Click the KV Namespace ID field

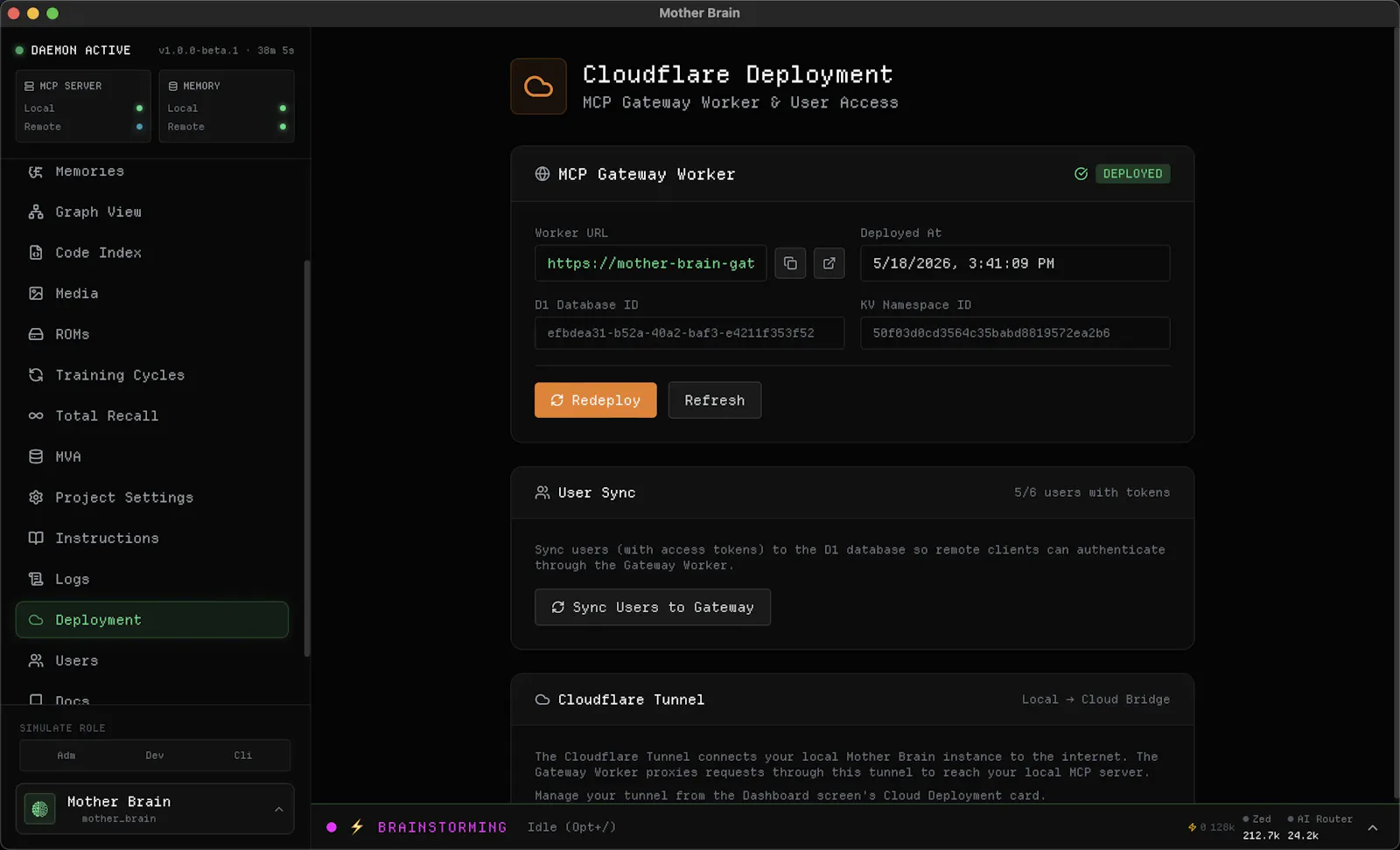[1015, 333]
